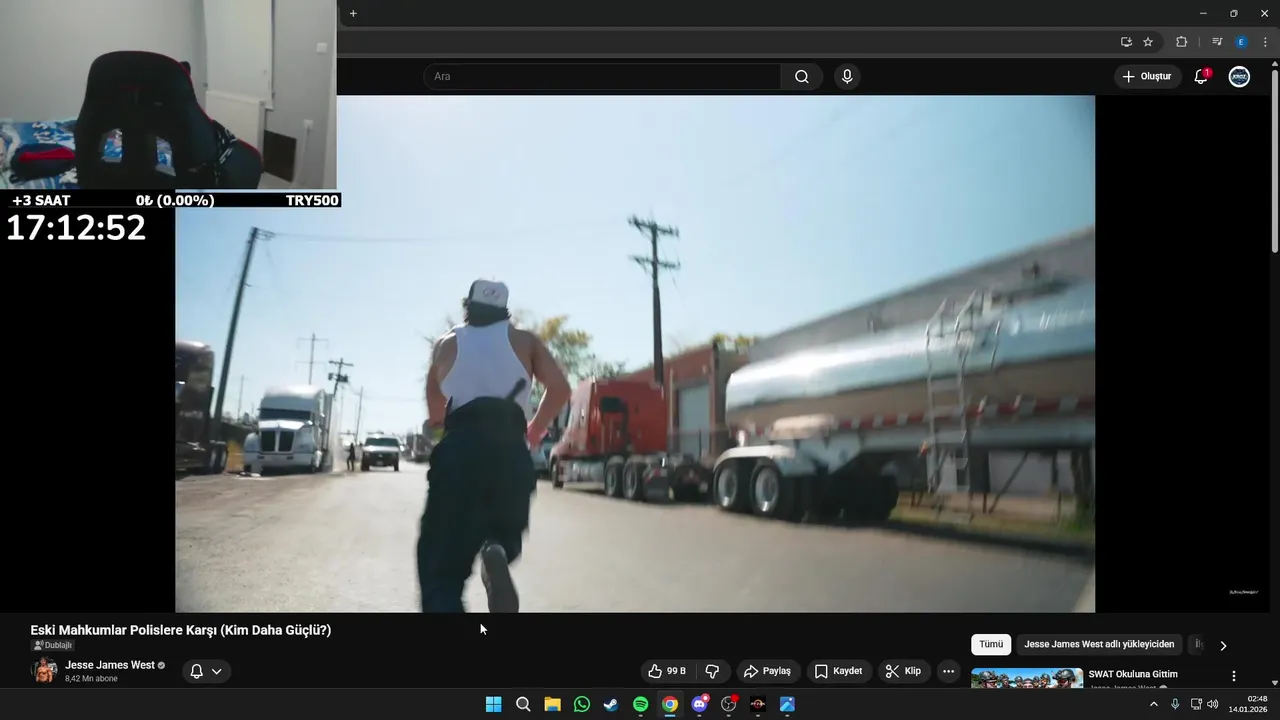This screenshot has width=1280, height=720.
Task: Open the network status tray icon
Action: tap(1196, 704)
